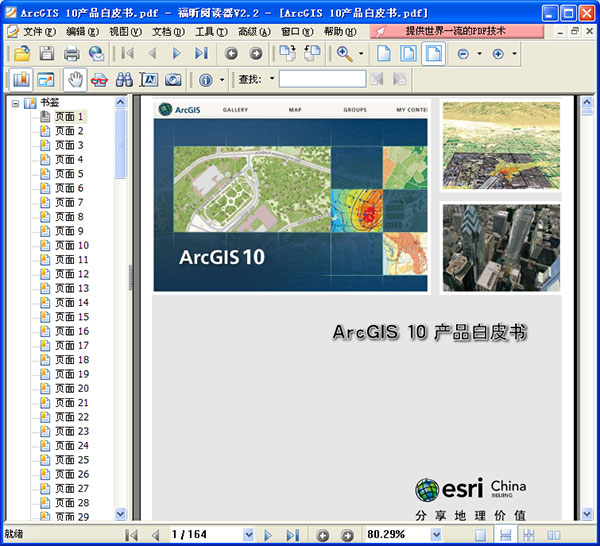Collapse the 书签 tree root
Screen dimensions: 600x546
click(x=15, y=103)
